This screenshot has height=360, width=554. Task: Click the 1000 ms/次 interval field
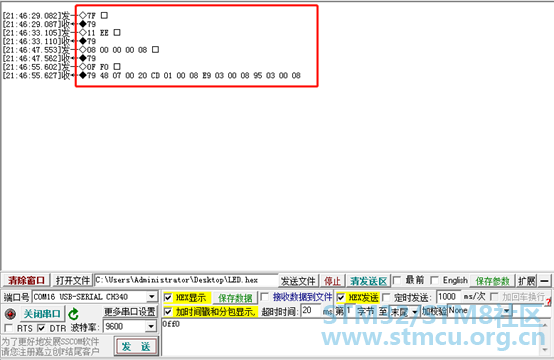pos(448,297)
